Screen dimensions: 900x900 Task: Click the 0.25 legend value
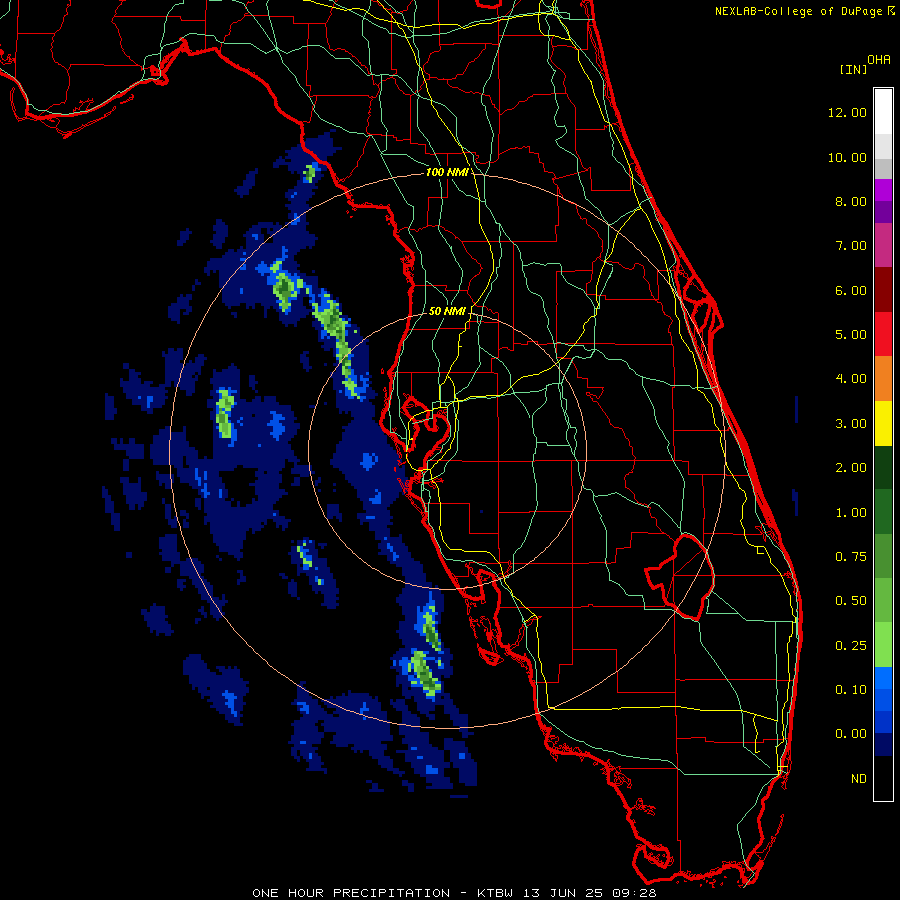[x=851, y=646]
